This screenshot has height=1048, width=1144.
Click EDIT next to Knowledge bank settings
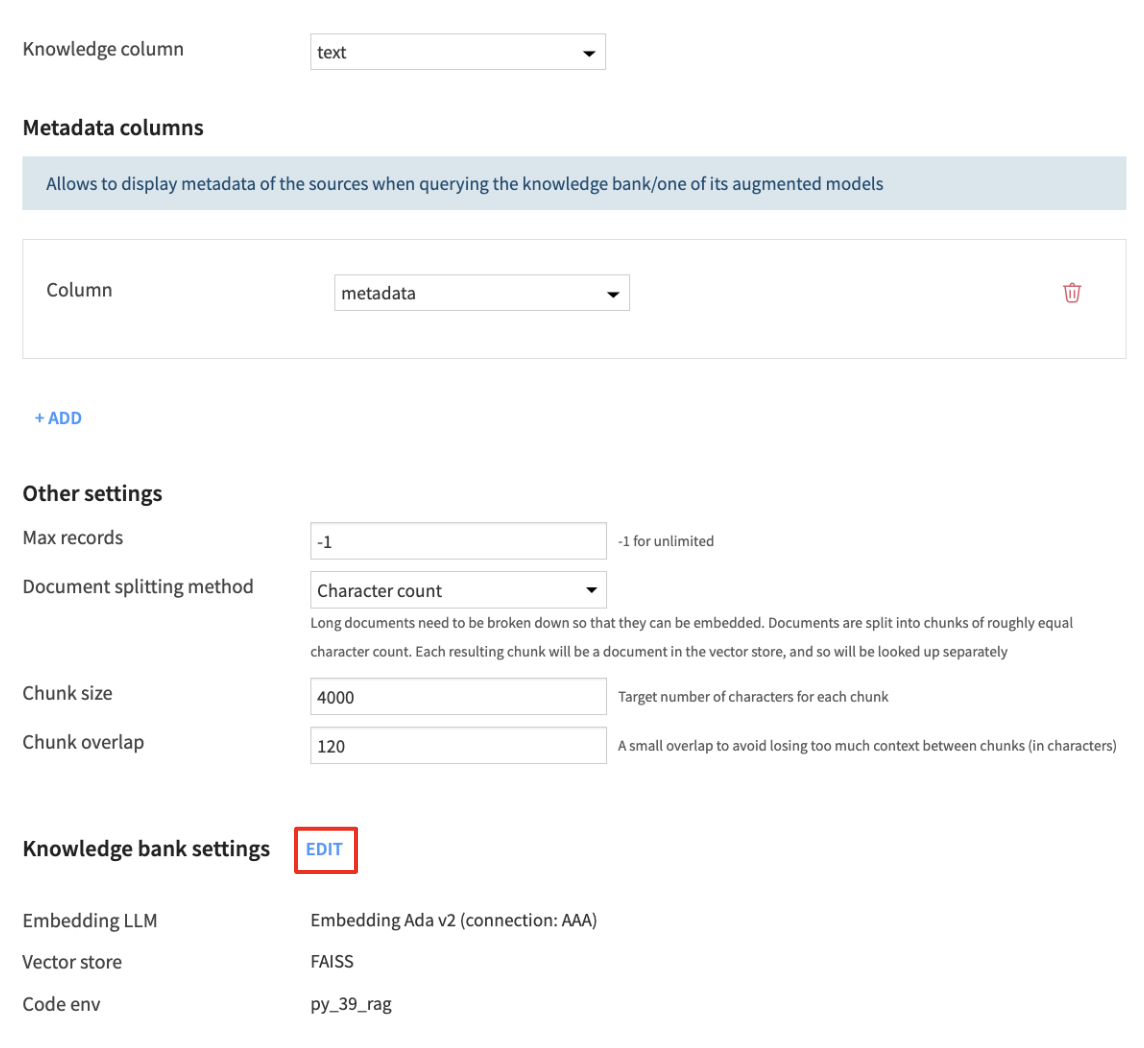coord(324,849)
